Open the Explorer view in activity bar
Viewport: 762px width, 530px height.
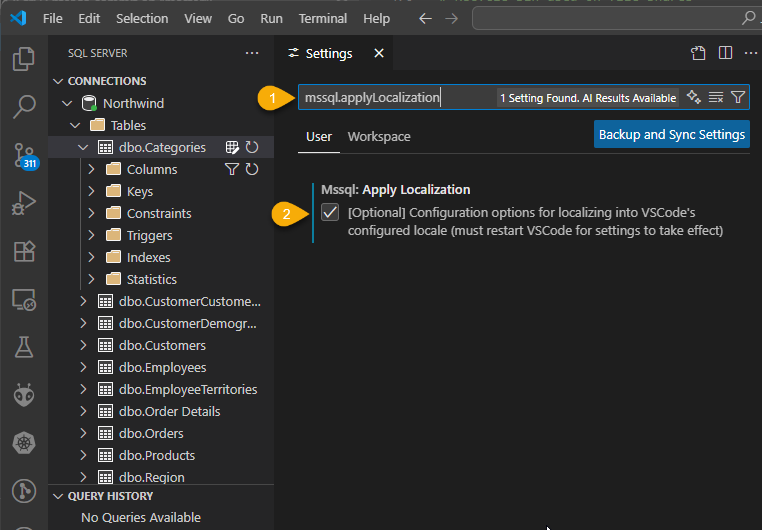[x=23, y=59]
